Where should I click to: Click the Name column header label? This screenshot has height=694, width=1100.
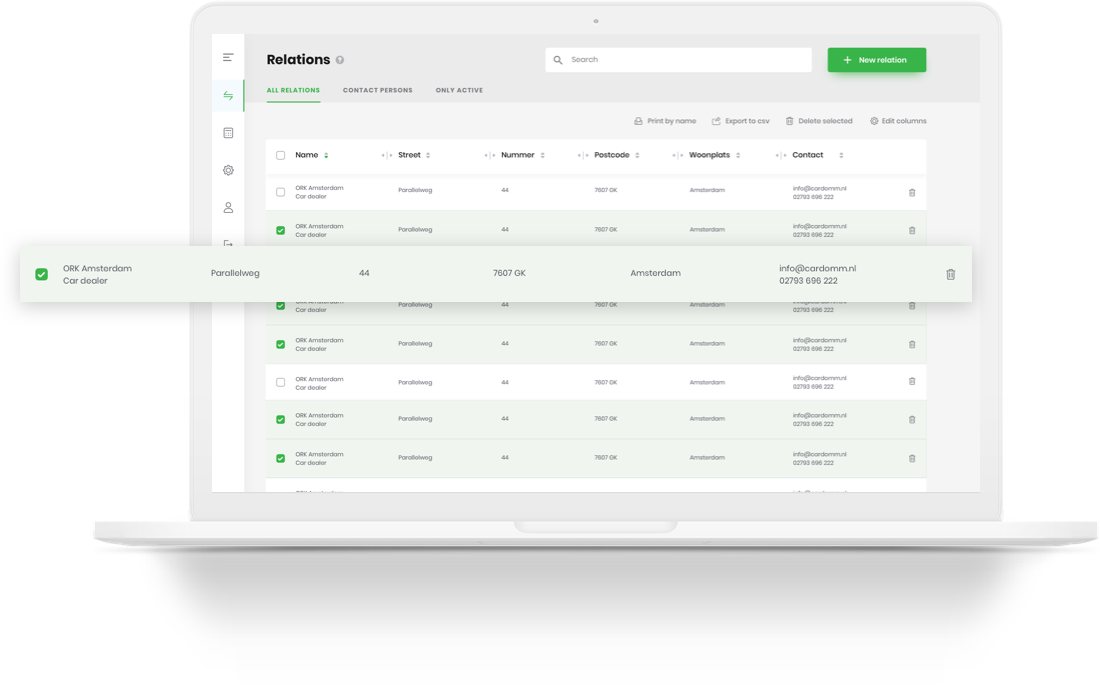(307, 155)
